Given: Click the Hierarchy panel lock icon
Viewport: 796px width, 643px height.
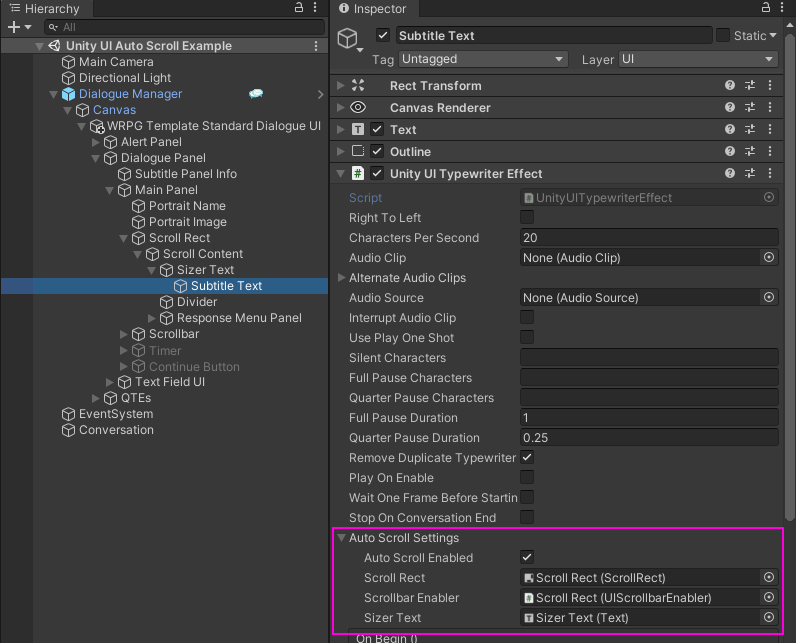Looking at the screenshot, I should pos(299,7).
